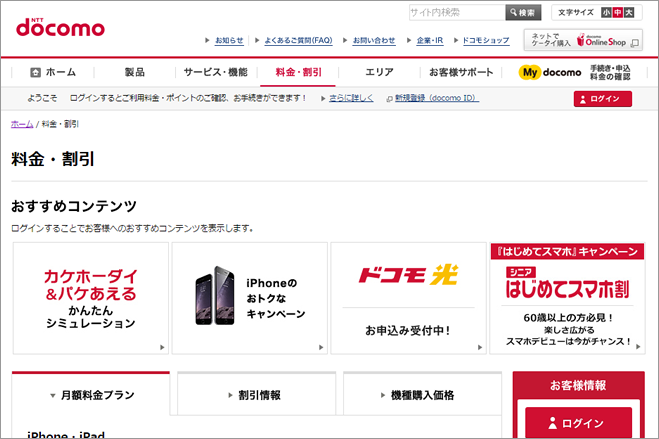Click the magnifier icon on the search button
The image size is (659, 439).
[513, 13]
